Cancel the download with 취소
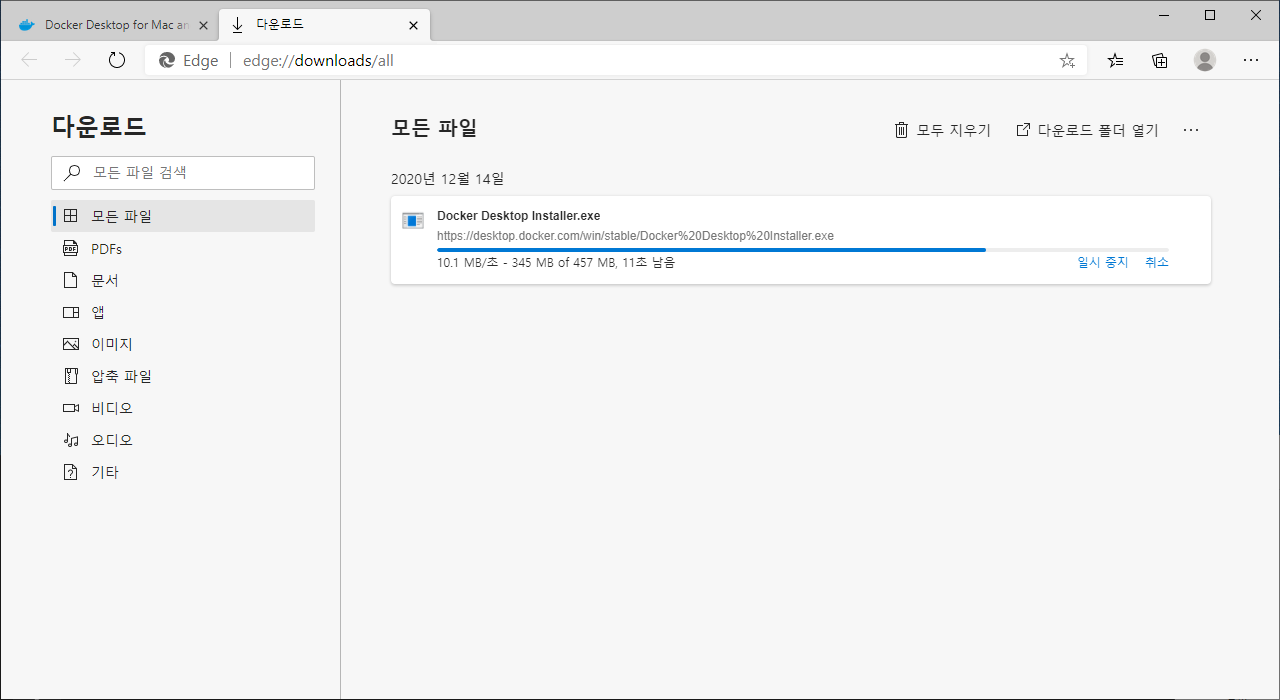This screenshot has width=1280, height=700. tap(1157, 263)
